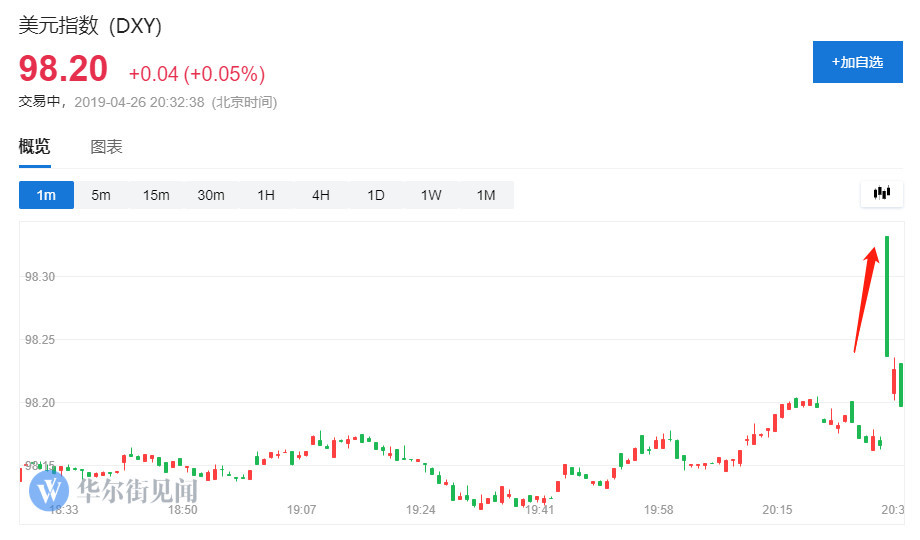This screenshot has height=540, width=920.
Task: Click the 19:07 time axis label
Action: pyautogui.click(x=302, y=509)
